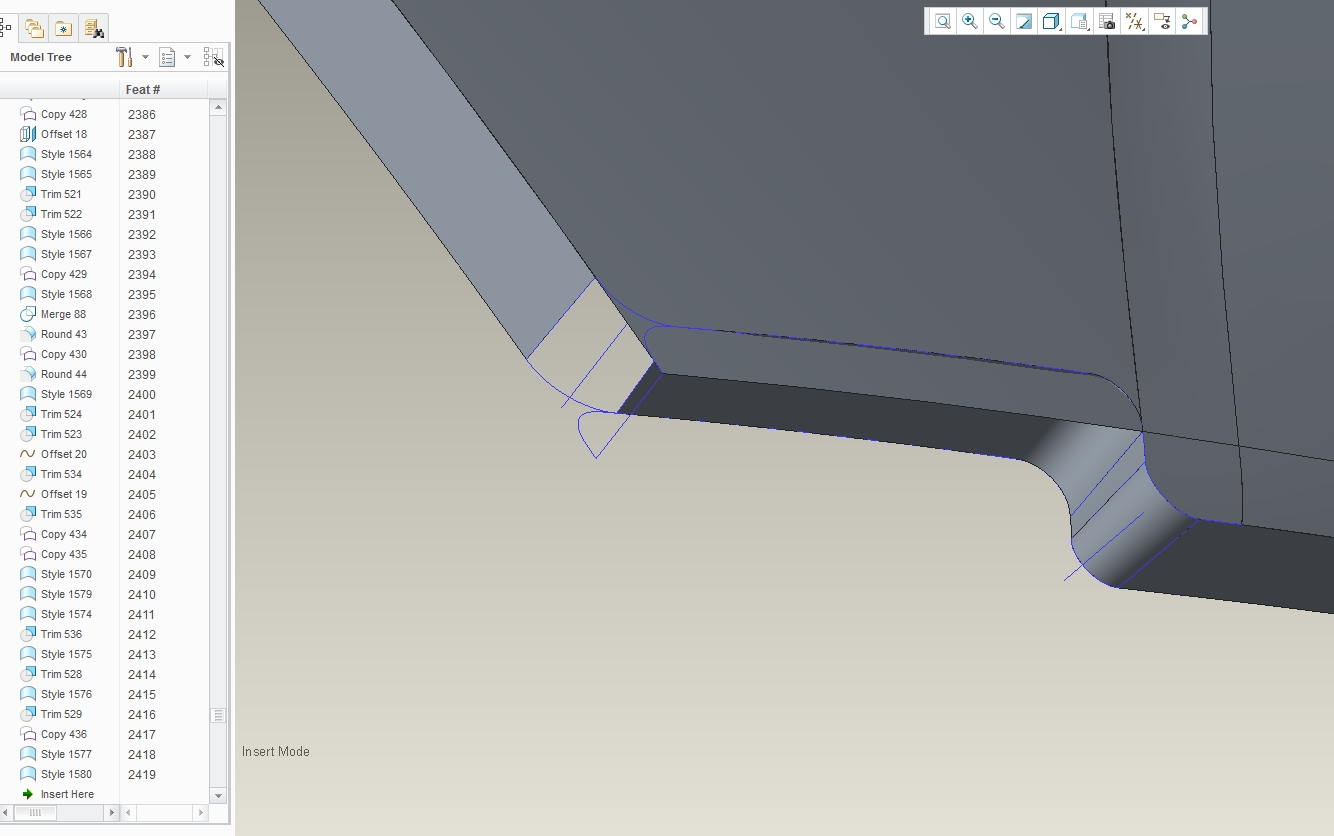Open the Model Tree Settings hammer icon
Screen dimensions: 1334x836
click(124, 57)
